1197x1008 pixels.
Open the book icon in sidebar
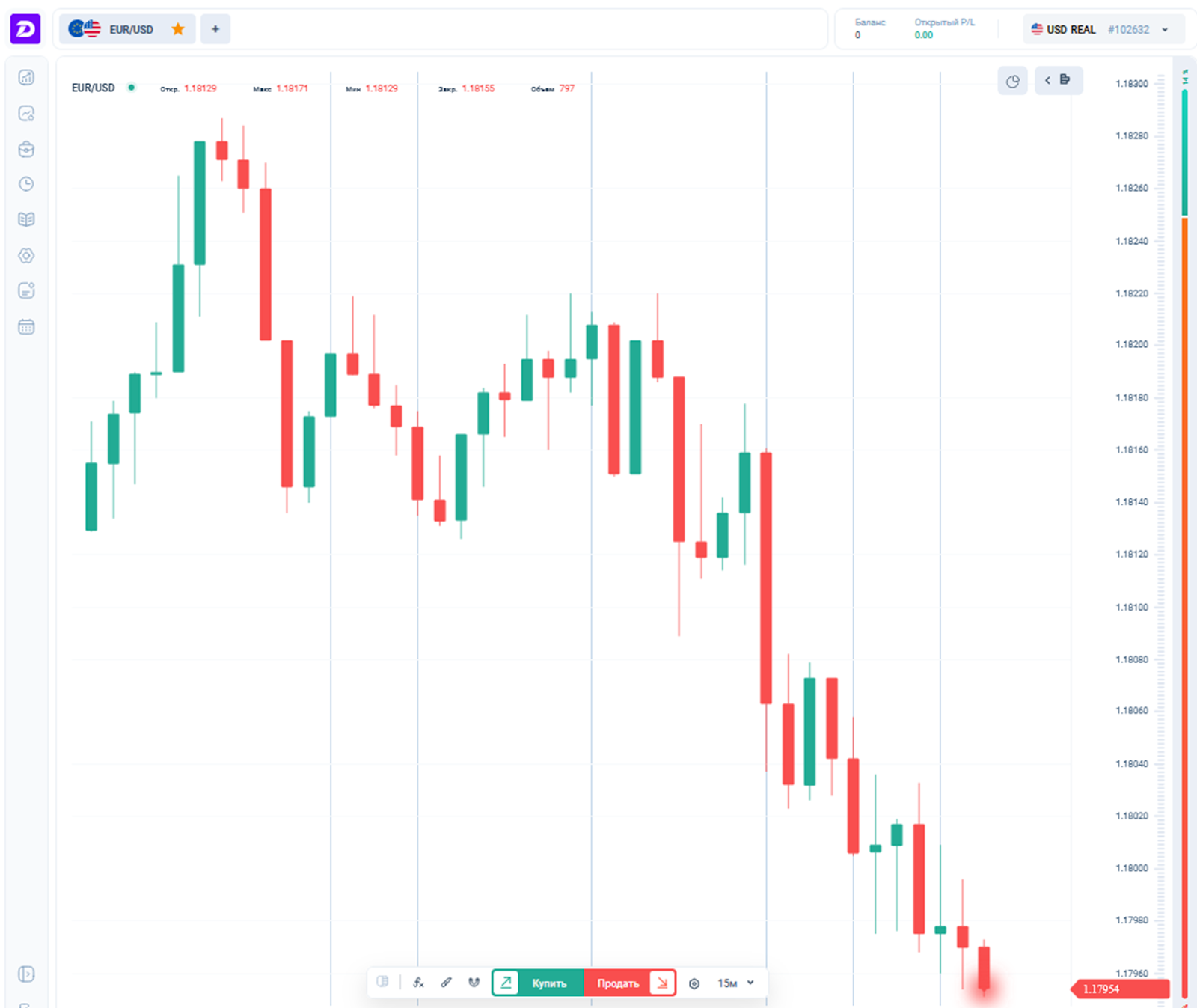pos(26,219)
